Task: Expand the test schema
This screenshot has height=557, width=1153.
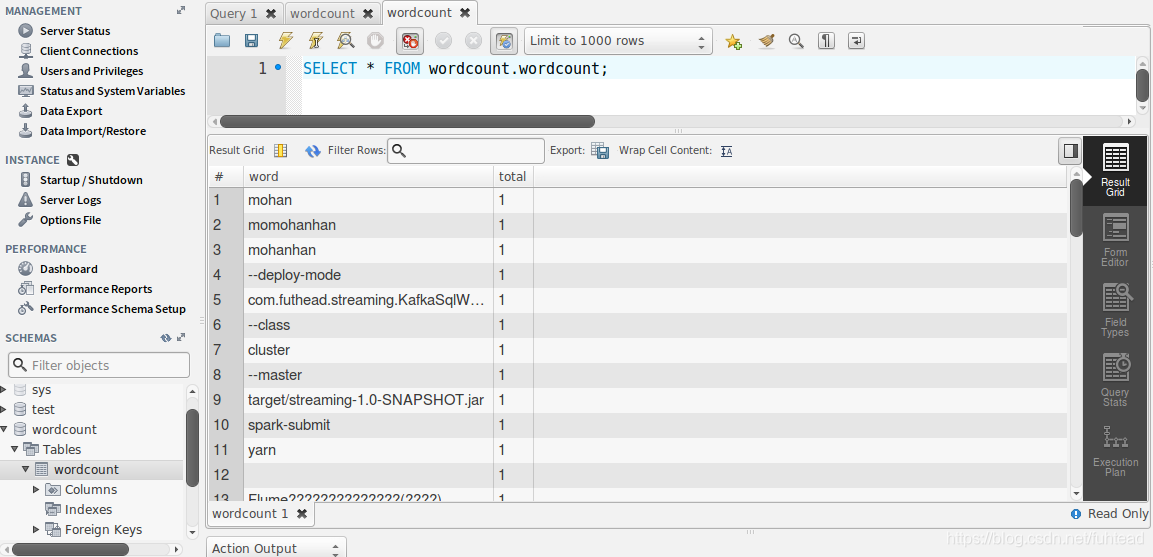Action: 4,409
